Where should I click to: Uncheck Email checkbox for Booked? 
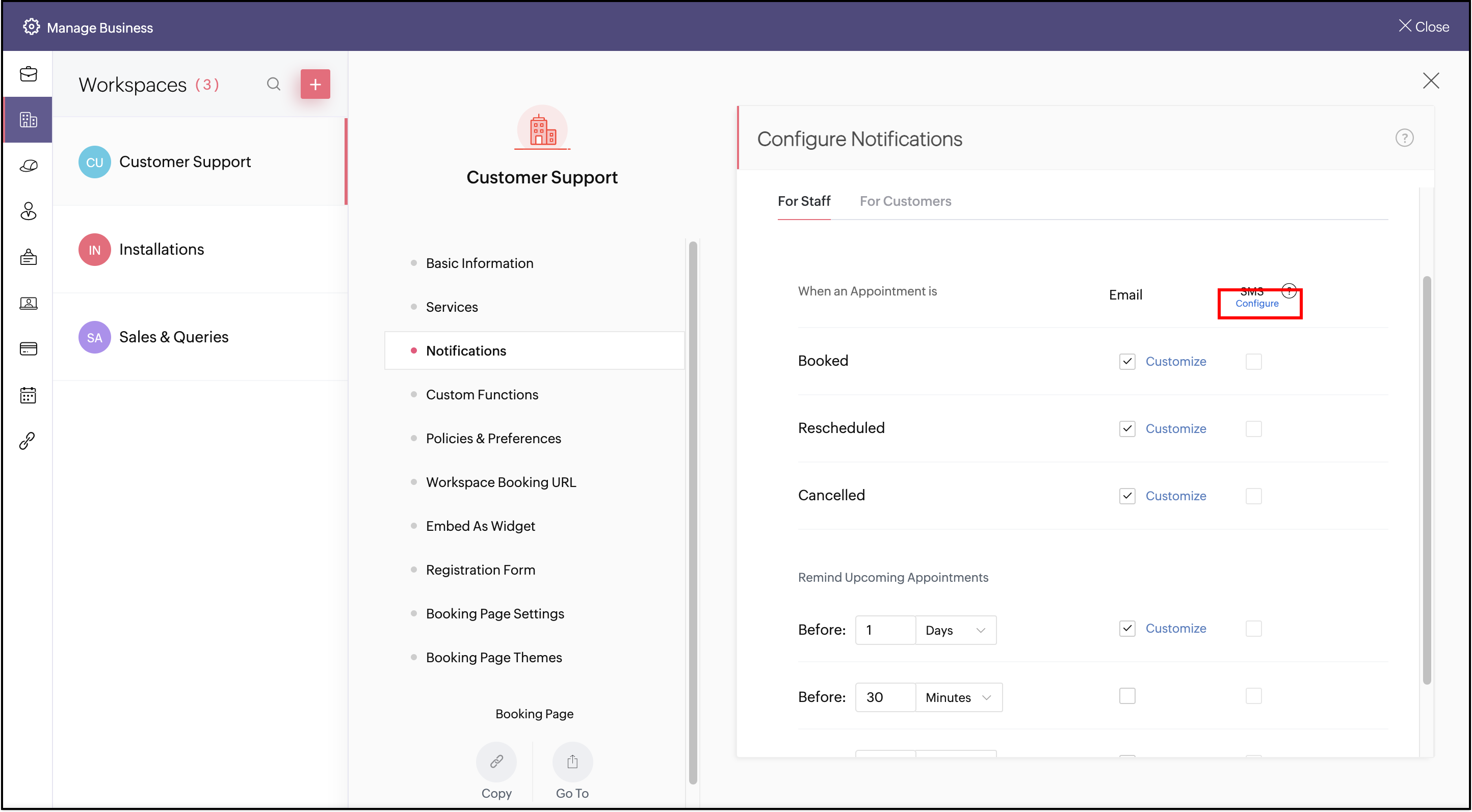click(x=1127, y=362)
